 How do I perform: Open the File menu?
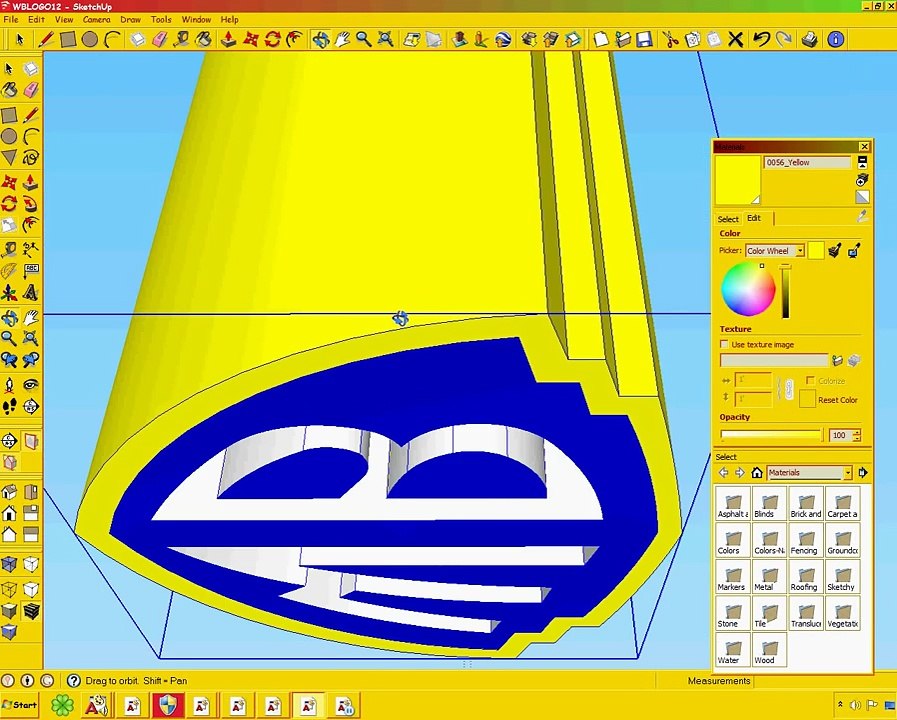[11, 19]
